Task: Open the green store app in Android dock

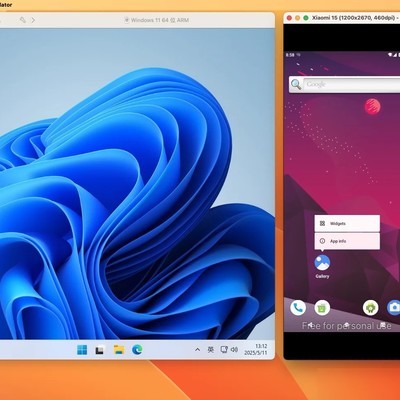Action: click(322, 308)
